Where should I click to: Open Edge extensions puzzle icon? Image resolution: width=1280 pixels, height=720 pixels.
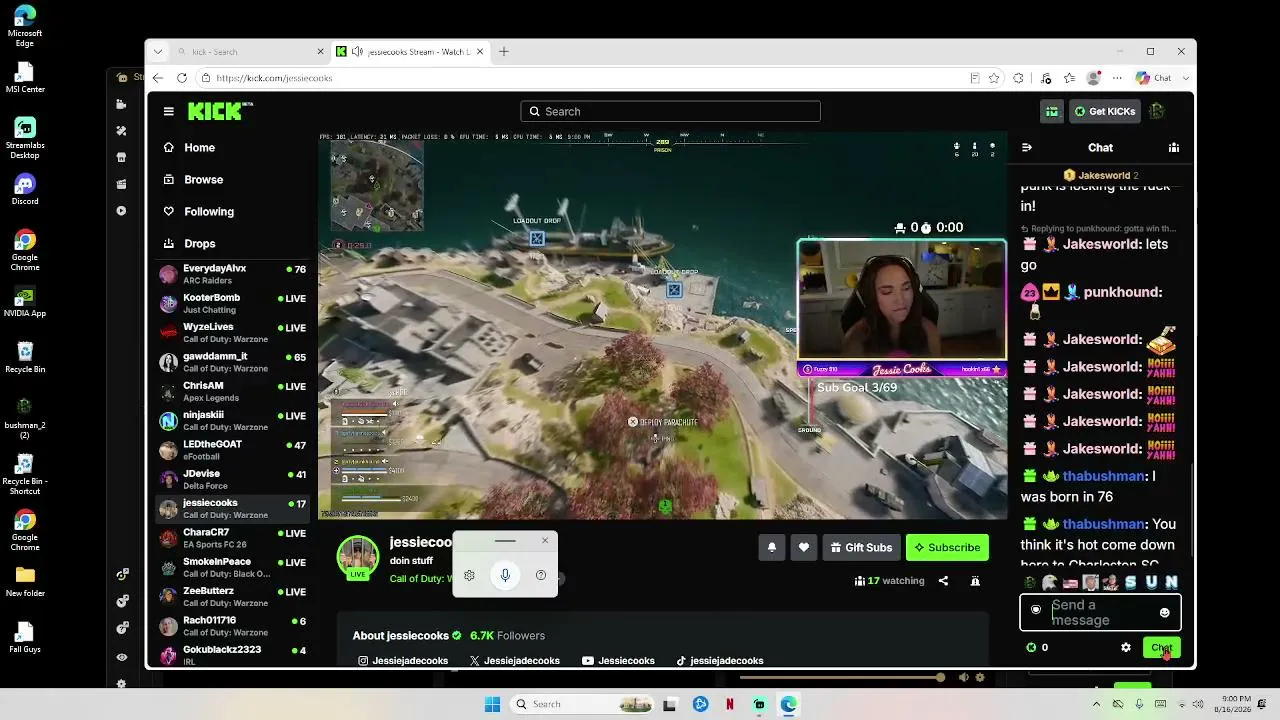click(1019, 78)
